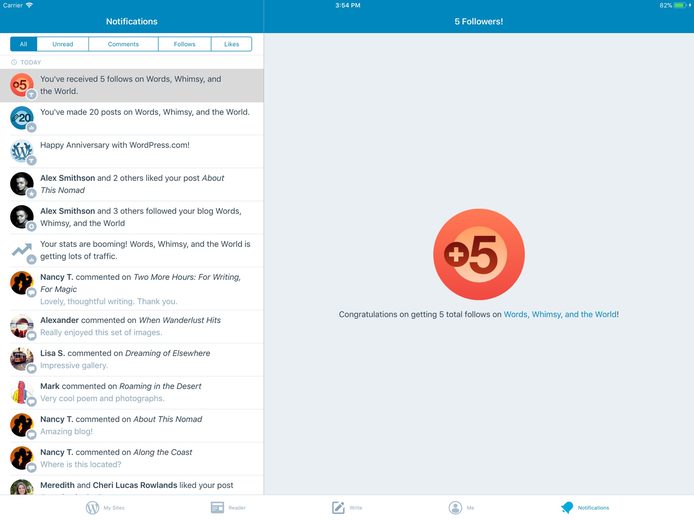Tap Nancy T. avatar on About This Nomad comment
This screenshot has width=694, height=520.
tap(22, 425)
